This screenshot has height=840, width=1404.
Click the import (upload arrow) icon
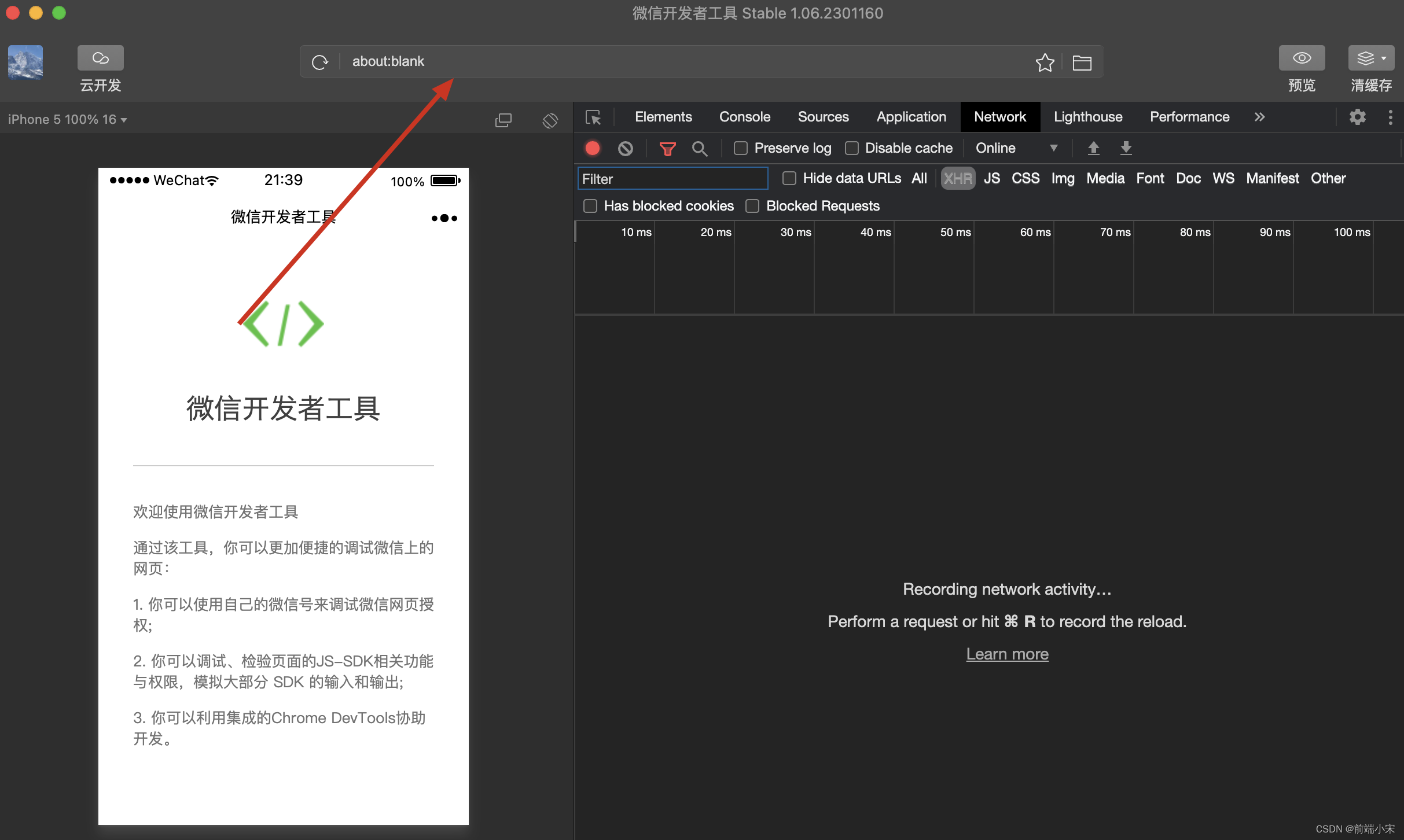click(1094, 147)
